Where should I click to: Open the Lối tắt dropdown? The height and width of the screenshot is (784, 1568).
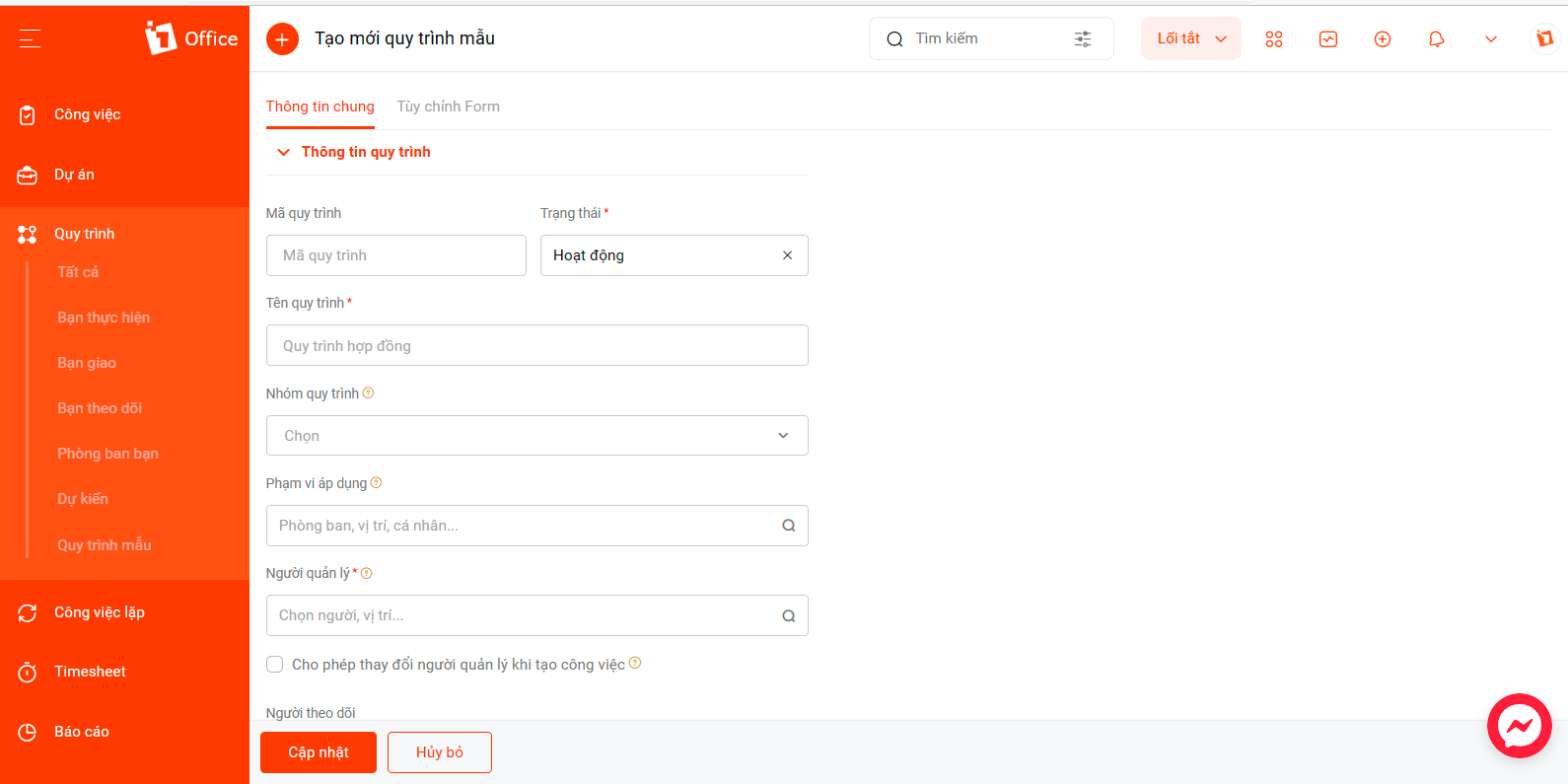1191,38
